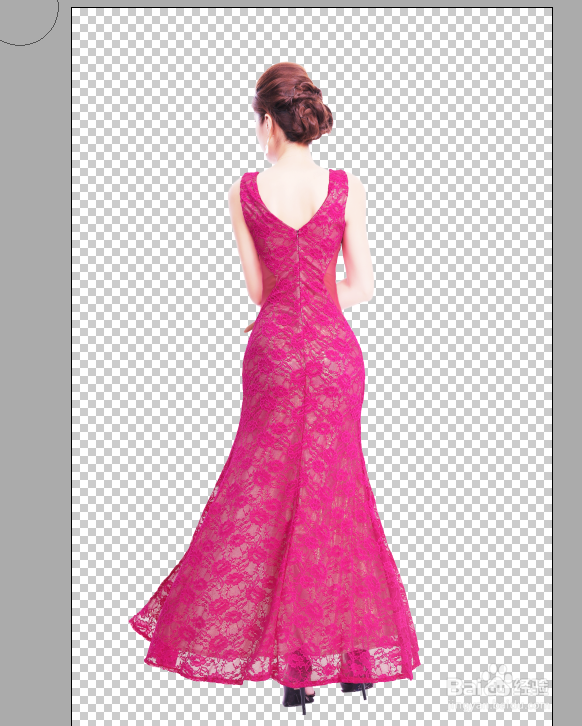Click the black high-heeled shoes on canvas
This screenshot has height=726, width=582.
click(x=326, y=696)
